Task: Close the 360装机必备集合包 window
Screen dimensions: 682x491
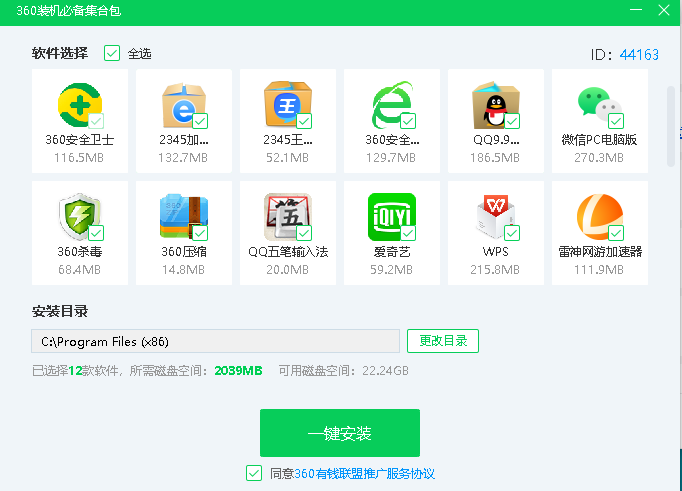Action: [x=664, y=10]
